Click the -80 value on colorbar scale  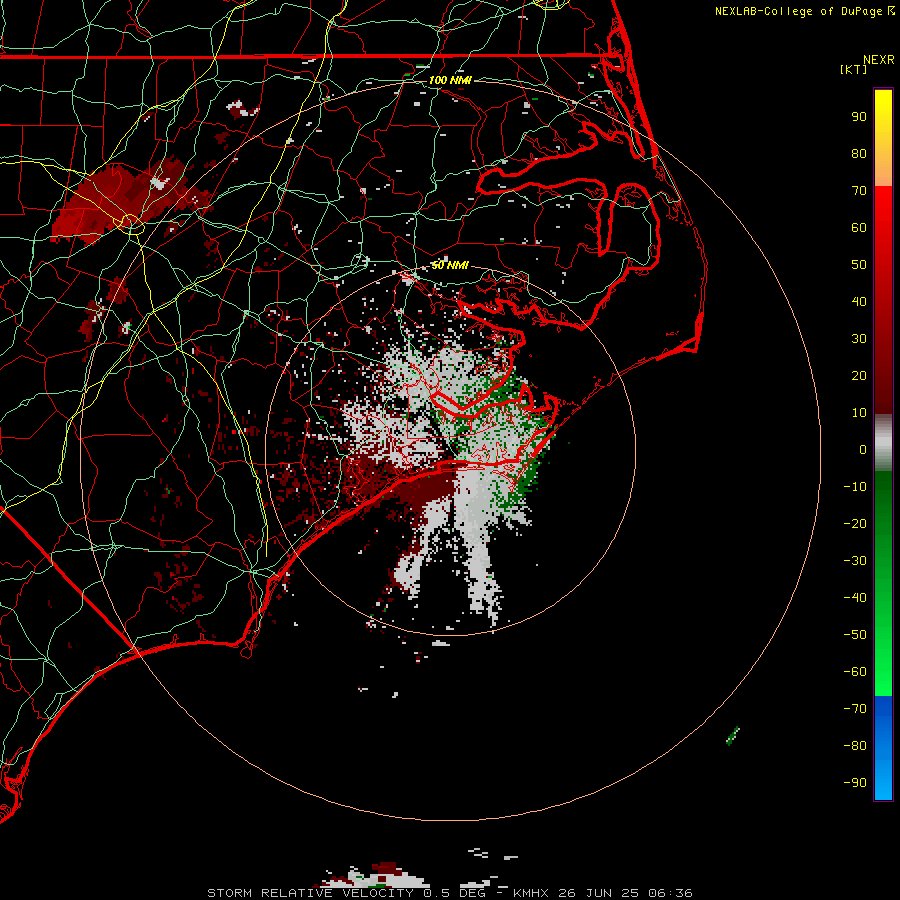coord(855,746)
